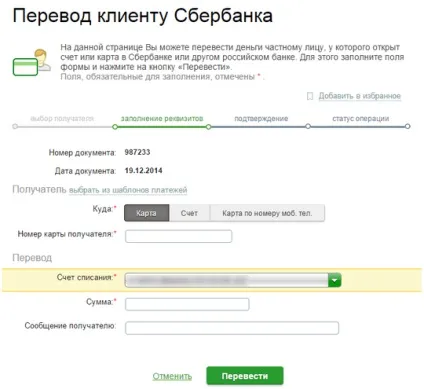Select the статус операции step label

point(360,118)
